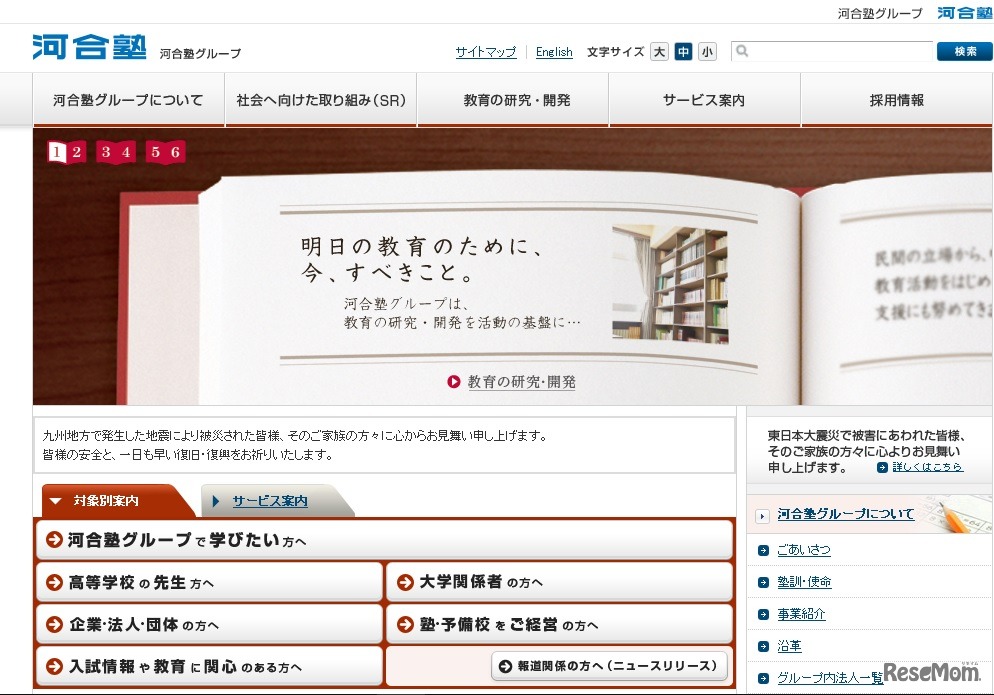Select small font size 小
This screenshot has width=994, height=695.
coord(707,51)
